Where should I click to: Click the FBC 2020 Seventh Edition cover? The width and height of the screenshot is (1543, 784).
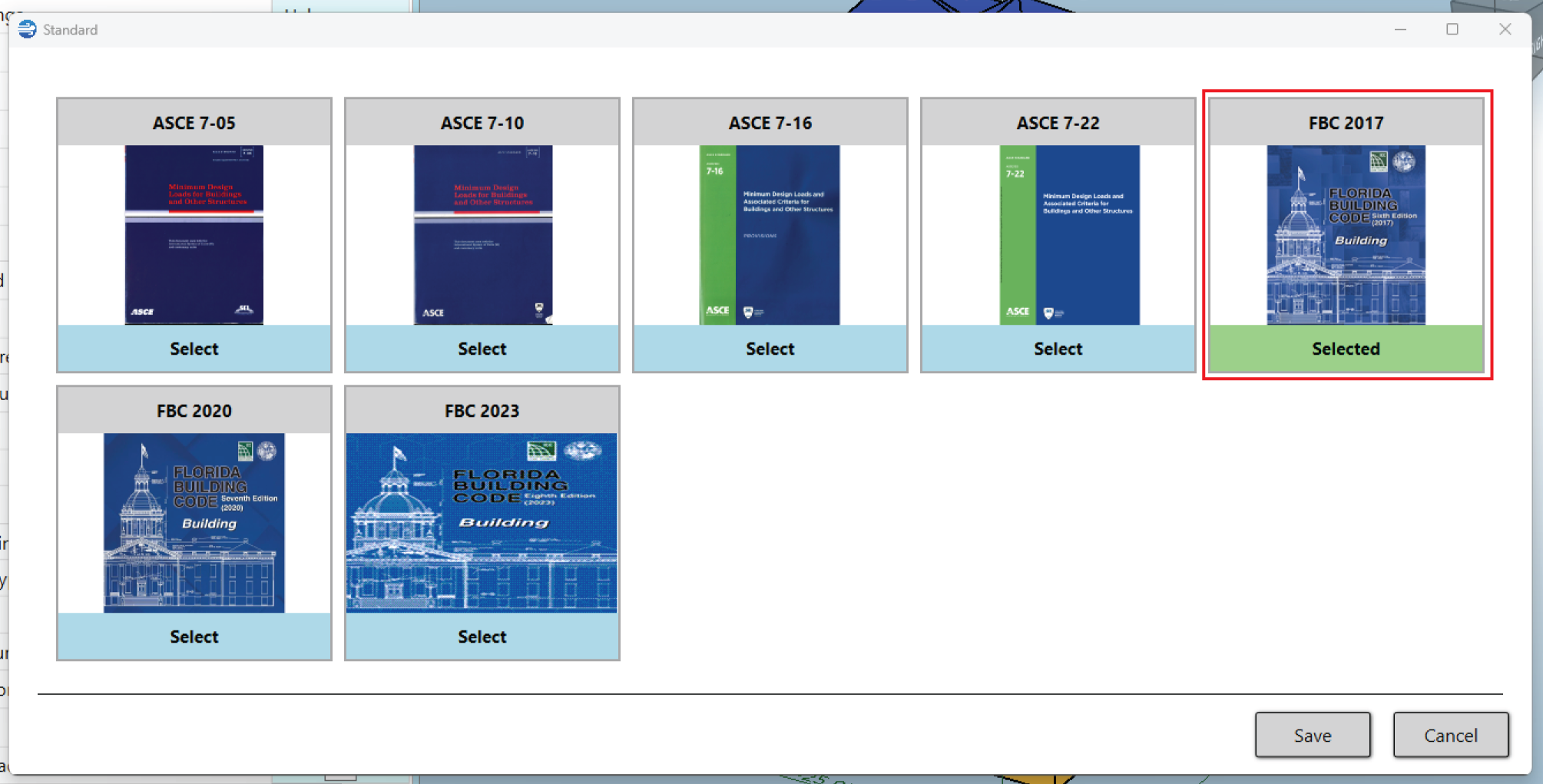click(194, 522)
